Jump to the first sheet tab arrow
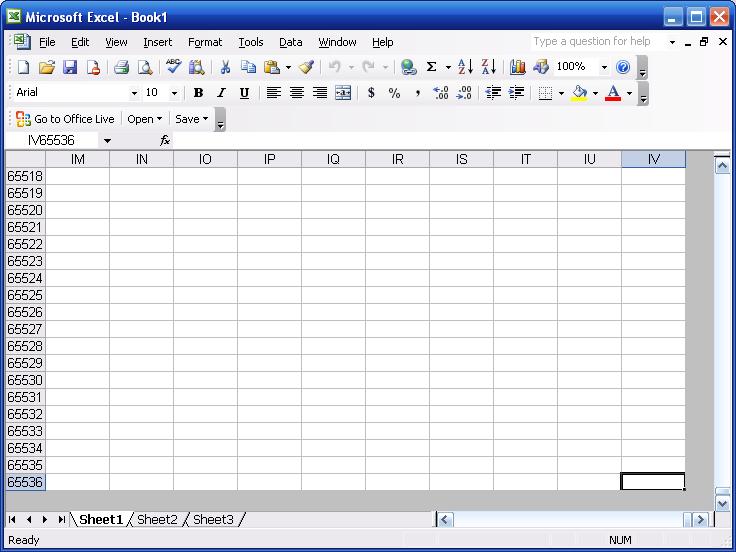Viewport: 736px width, 552px height. point(13,520)
